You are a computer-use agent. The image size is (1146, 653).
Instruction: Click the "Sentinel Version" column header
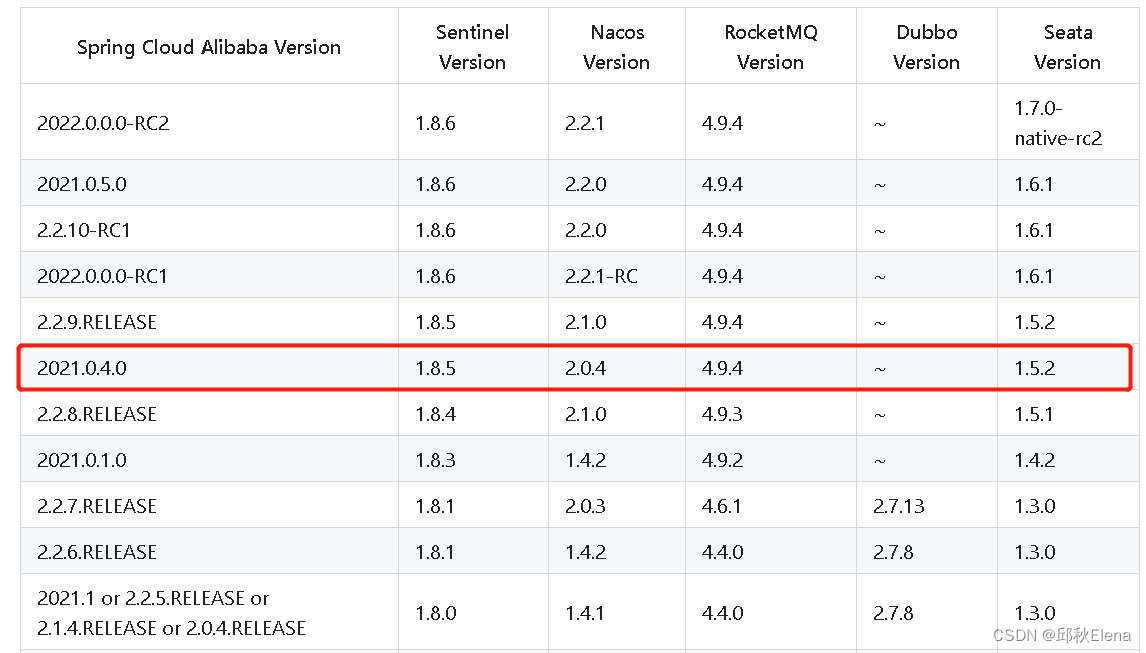tap(472, 47)
